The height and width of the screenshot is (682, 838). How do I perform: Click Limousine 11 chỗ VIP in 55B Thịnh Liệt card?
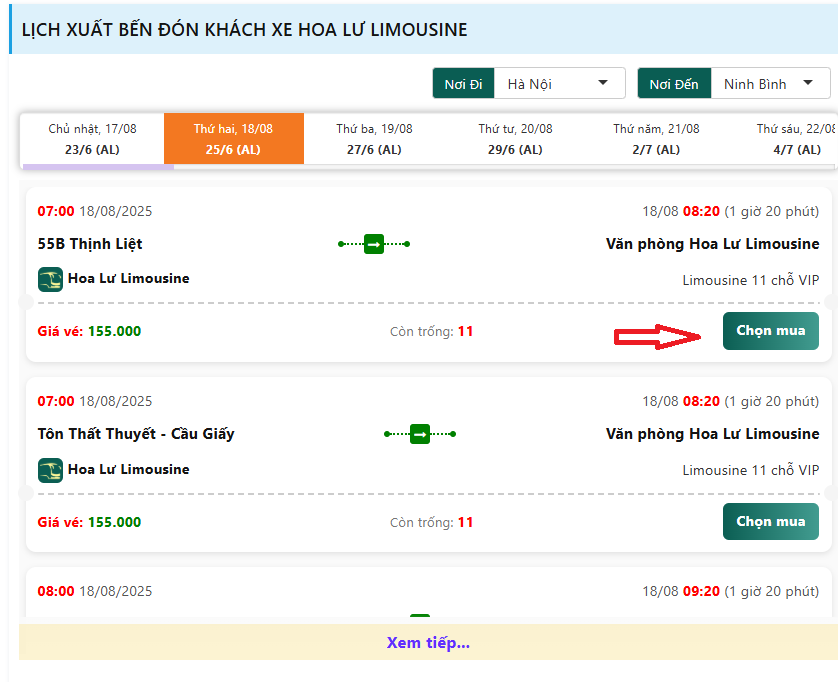tap(750, 280)
